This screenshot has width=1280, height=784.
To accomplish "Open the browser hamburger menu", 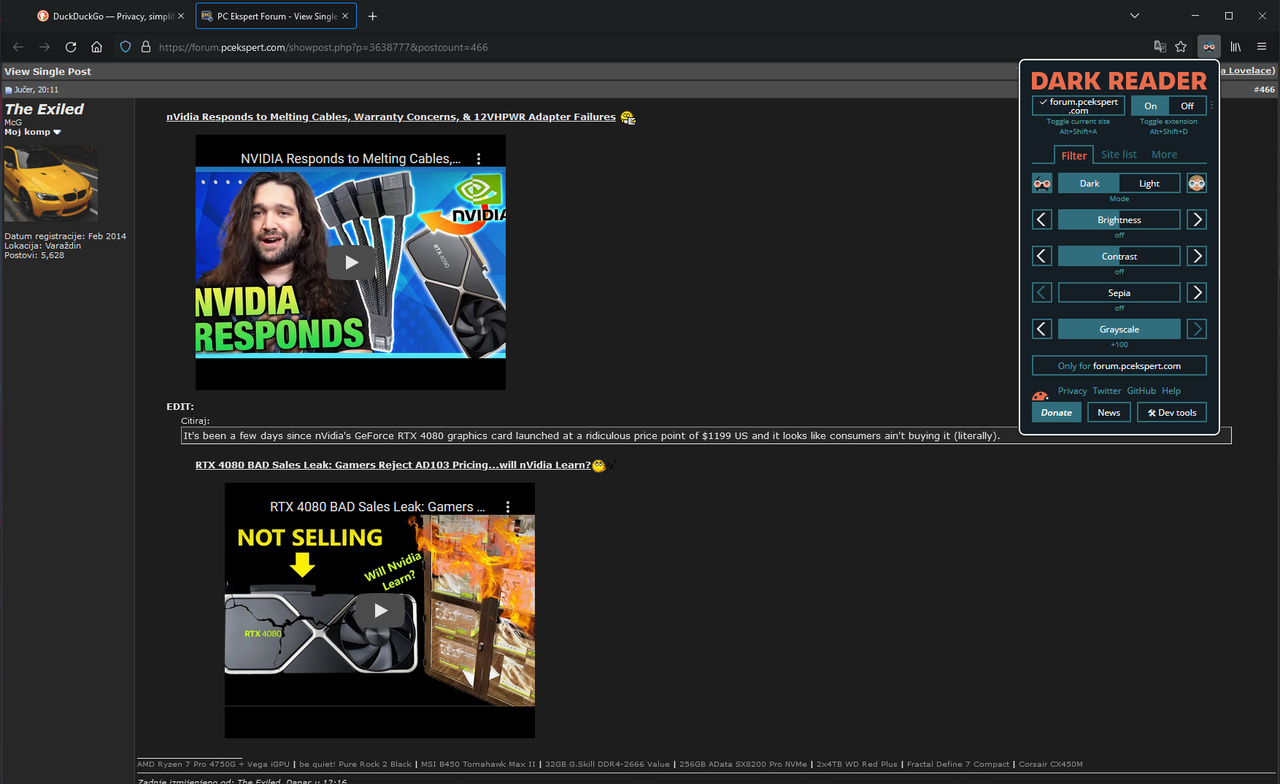I will click(1262, 46).
